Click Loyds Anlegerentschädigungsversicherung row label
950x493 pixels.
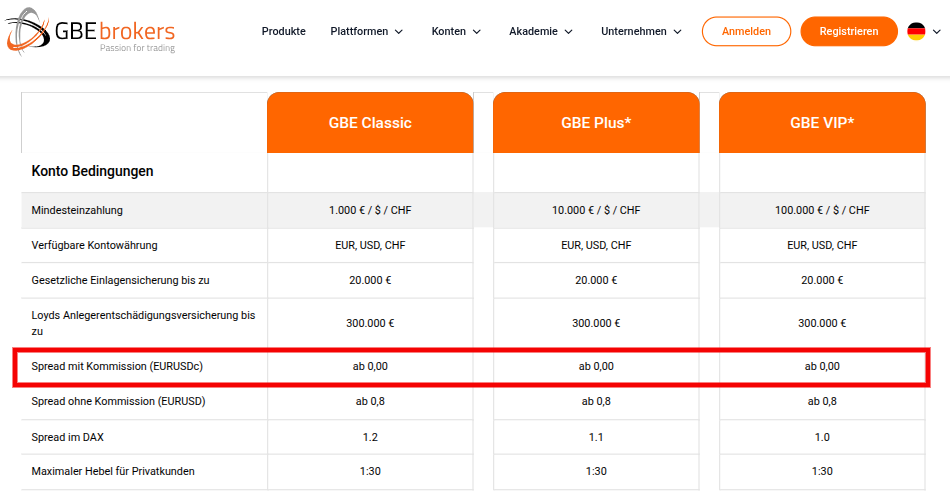pyautogui.click(x=144, y=323)
